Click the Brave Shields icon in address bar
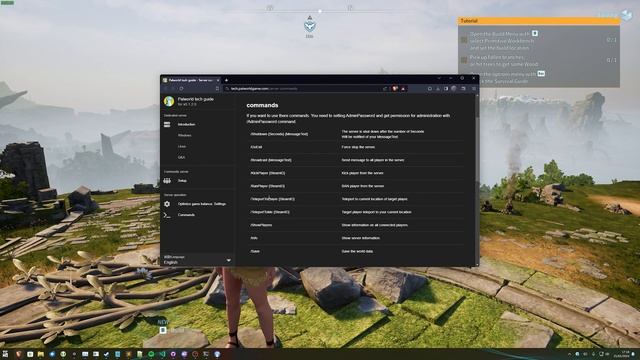This screenshot has width=640, height=360. click(395, 89)
